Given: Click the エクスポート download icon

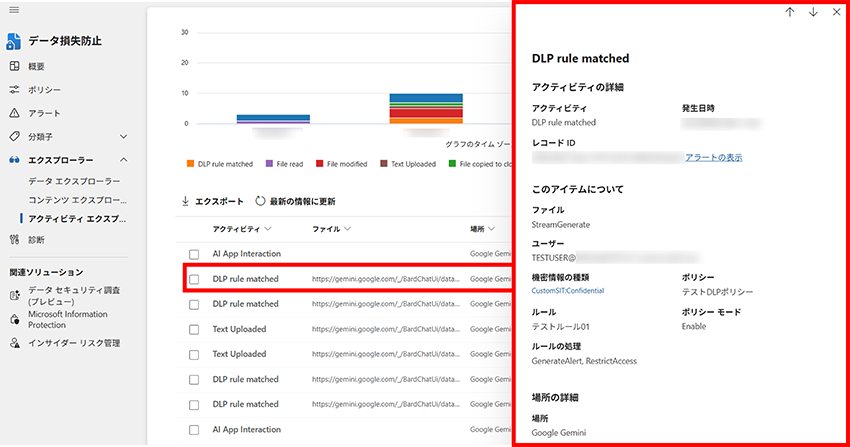Looking at the screenshot, I should (x=185, y=201).
